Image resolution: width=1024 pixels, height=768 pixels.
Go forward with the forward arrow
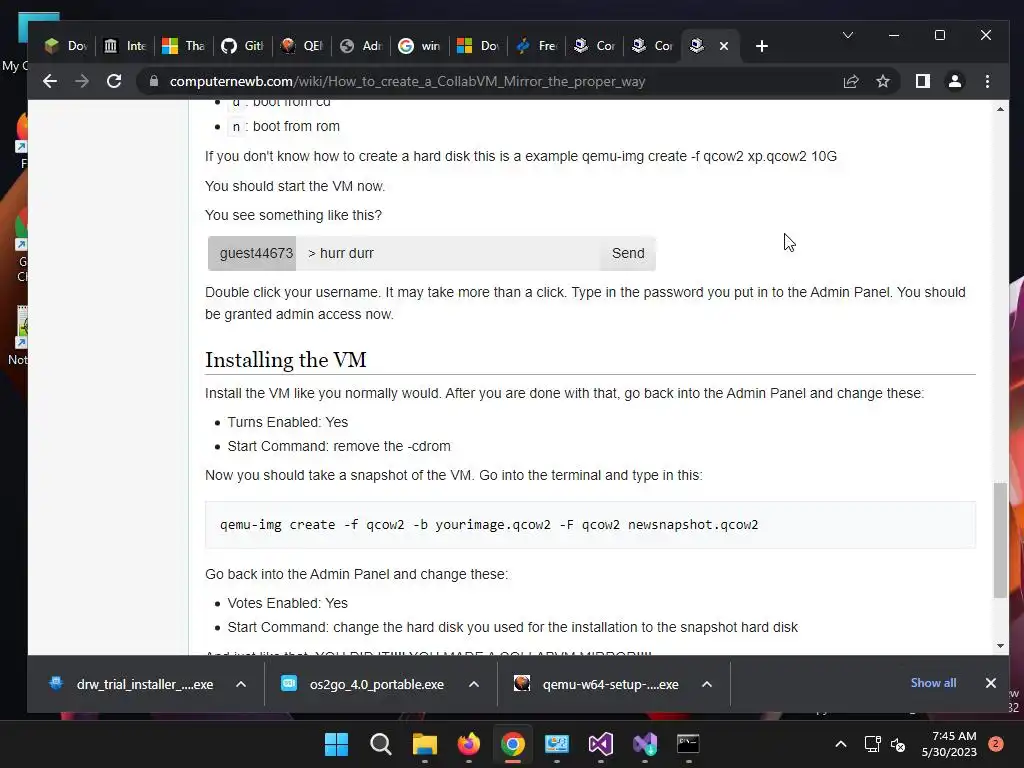[x=82, y=82]
